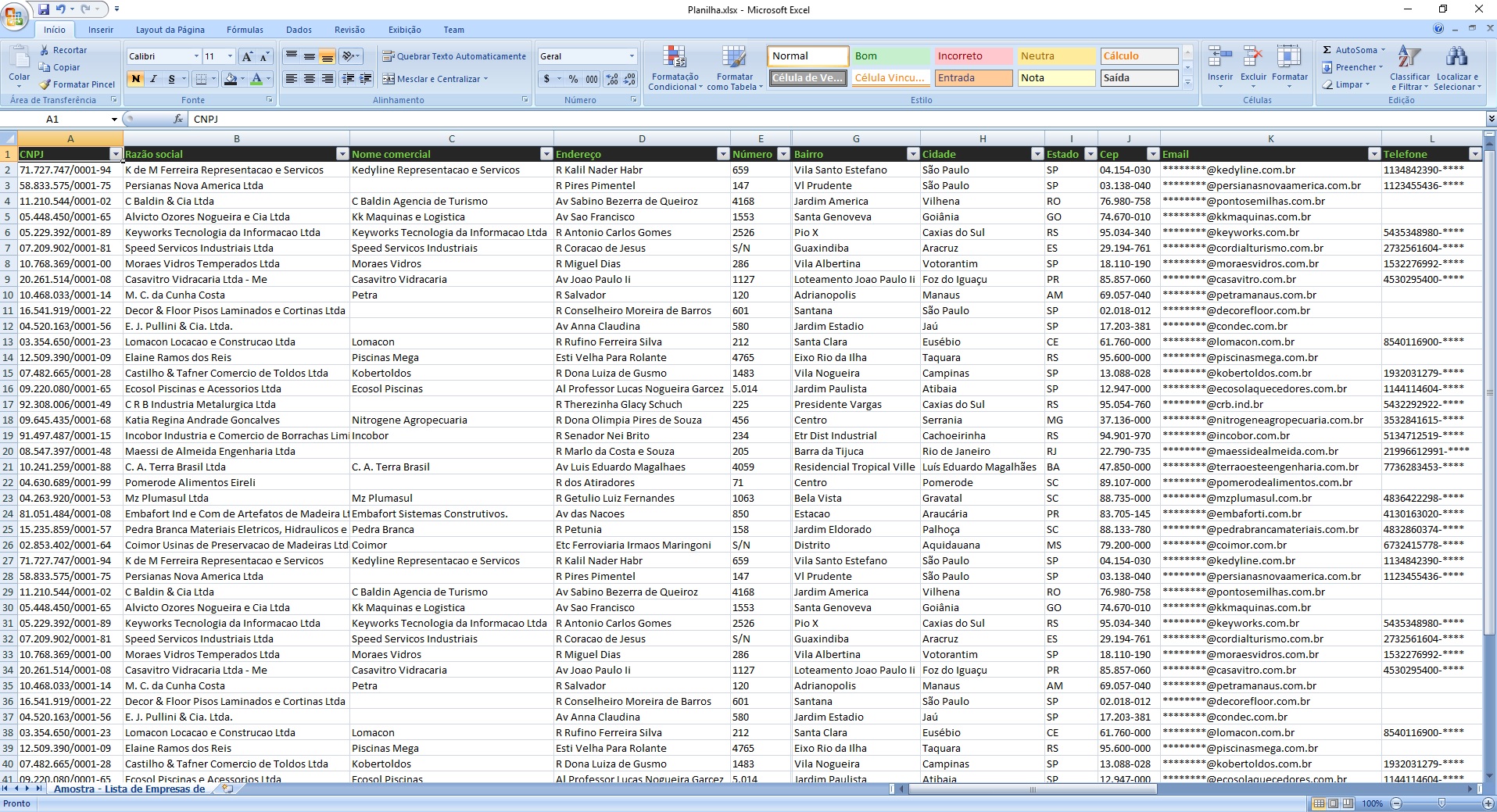This screenshot has height=812, width=1497.
Task: Open the Limpar clear menu
Action: click(x=1346, y=84)
